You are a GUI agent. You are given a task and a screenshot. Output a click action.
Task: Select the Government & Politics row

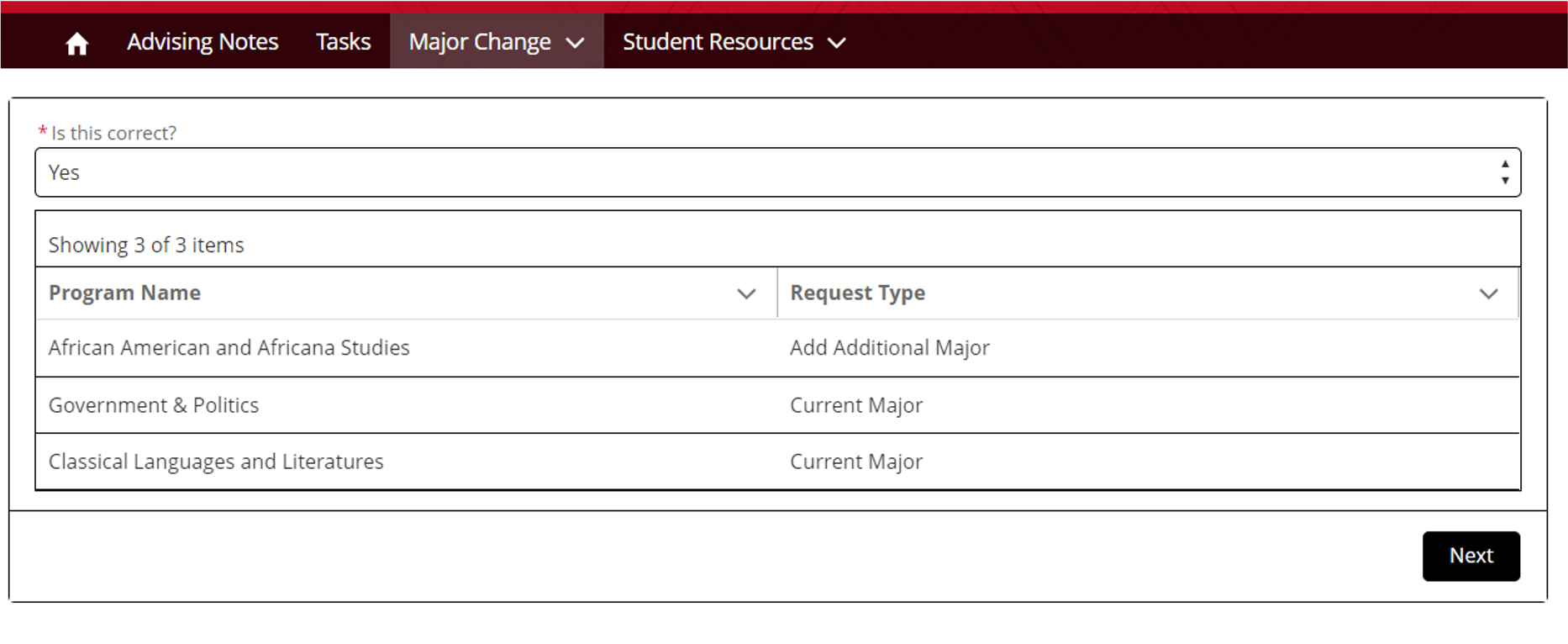154,405
